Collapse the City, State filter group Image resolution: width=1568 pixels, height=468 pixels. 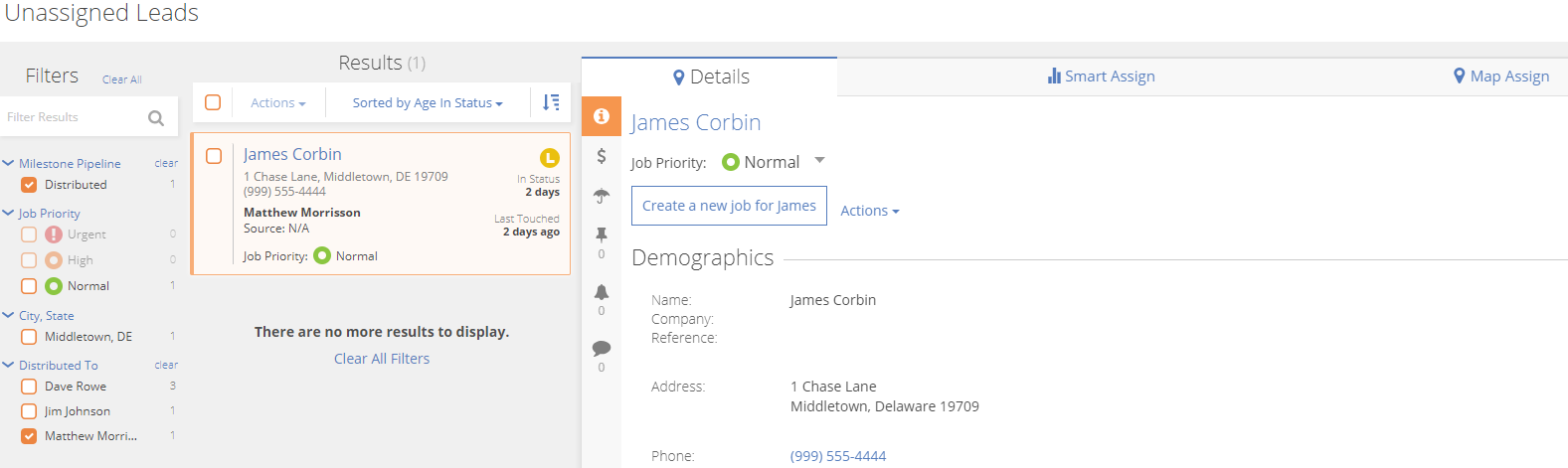pos(8,315)
